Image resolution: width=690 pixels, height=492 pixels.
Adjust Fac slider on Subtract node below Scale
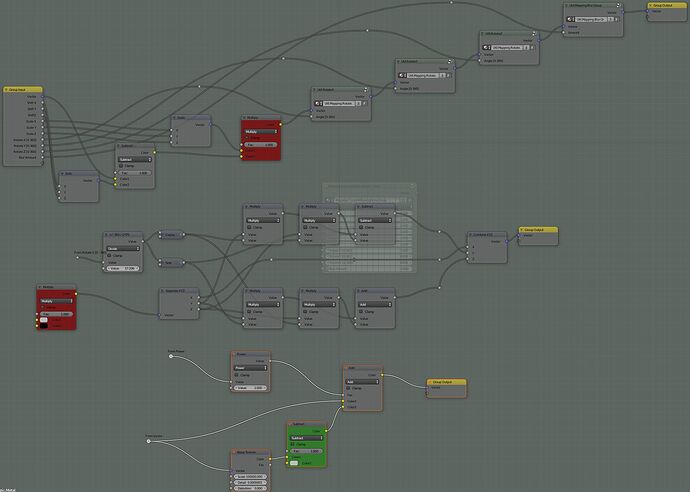[135, 173]
